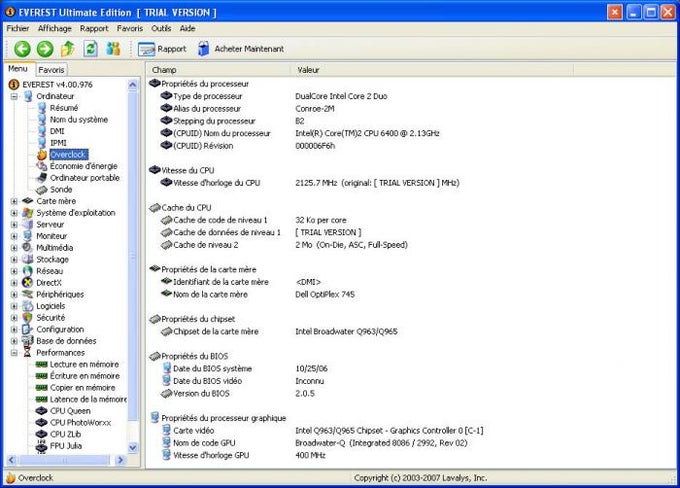The height and width of the screenshot is (488, 680).
Task: Click the Overclock flame icon in the tree
Action: (42, 154)
